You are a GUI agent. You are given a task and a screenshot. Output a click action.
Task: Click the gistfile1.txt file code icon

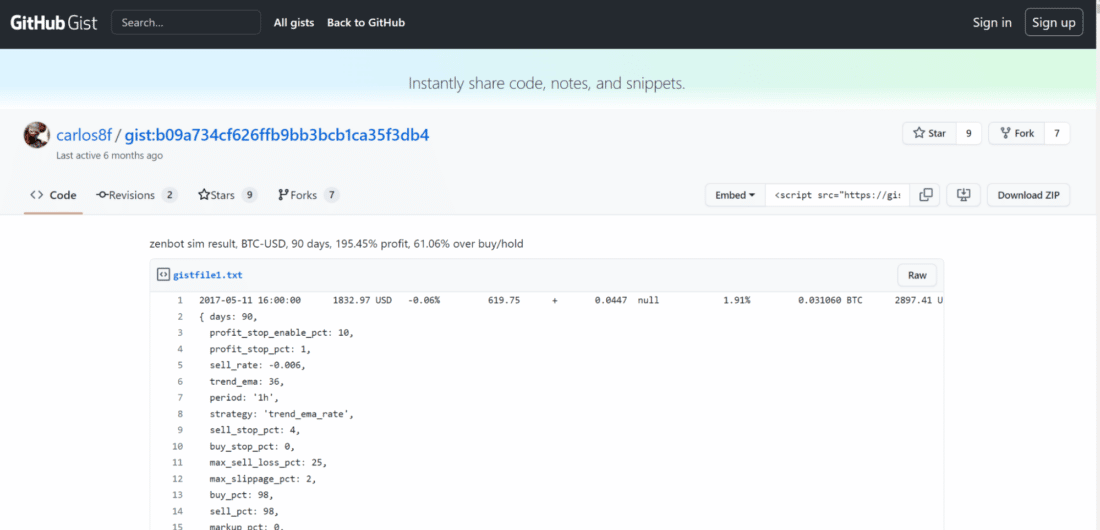[163, 275]
